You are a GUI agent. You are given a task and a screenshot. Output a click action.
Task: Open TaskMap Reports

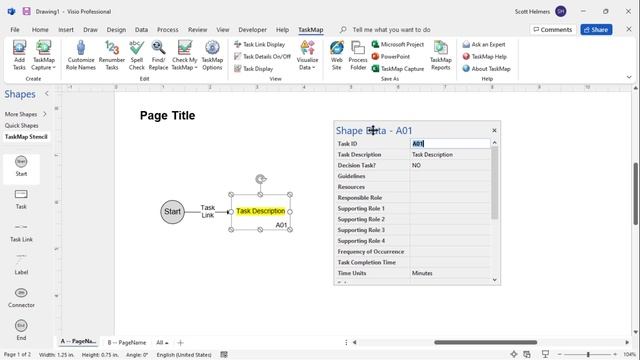[440, 55]
